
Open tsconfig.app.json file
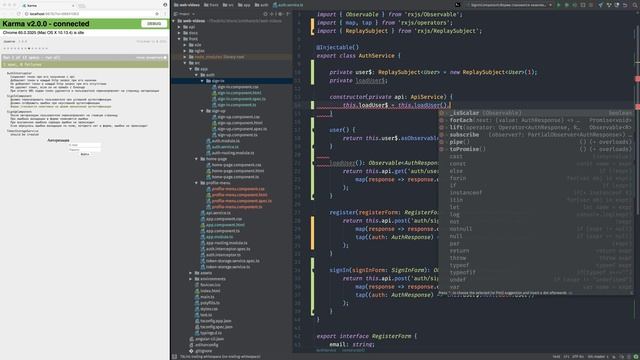tap(216, 321)
